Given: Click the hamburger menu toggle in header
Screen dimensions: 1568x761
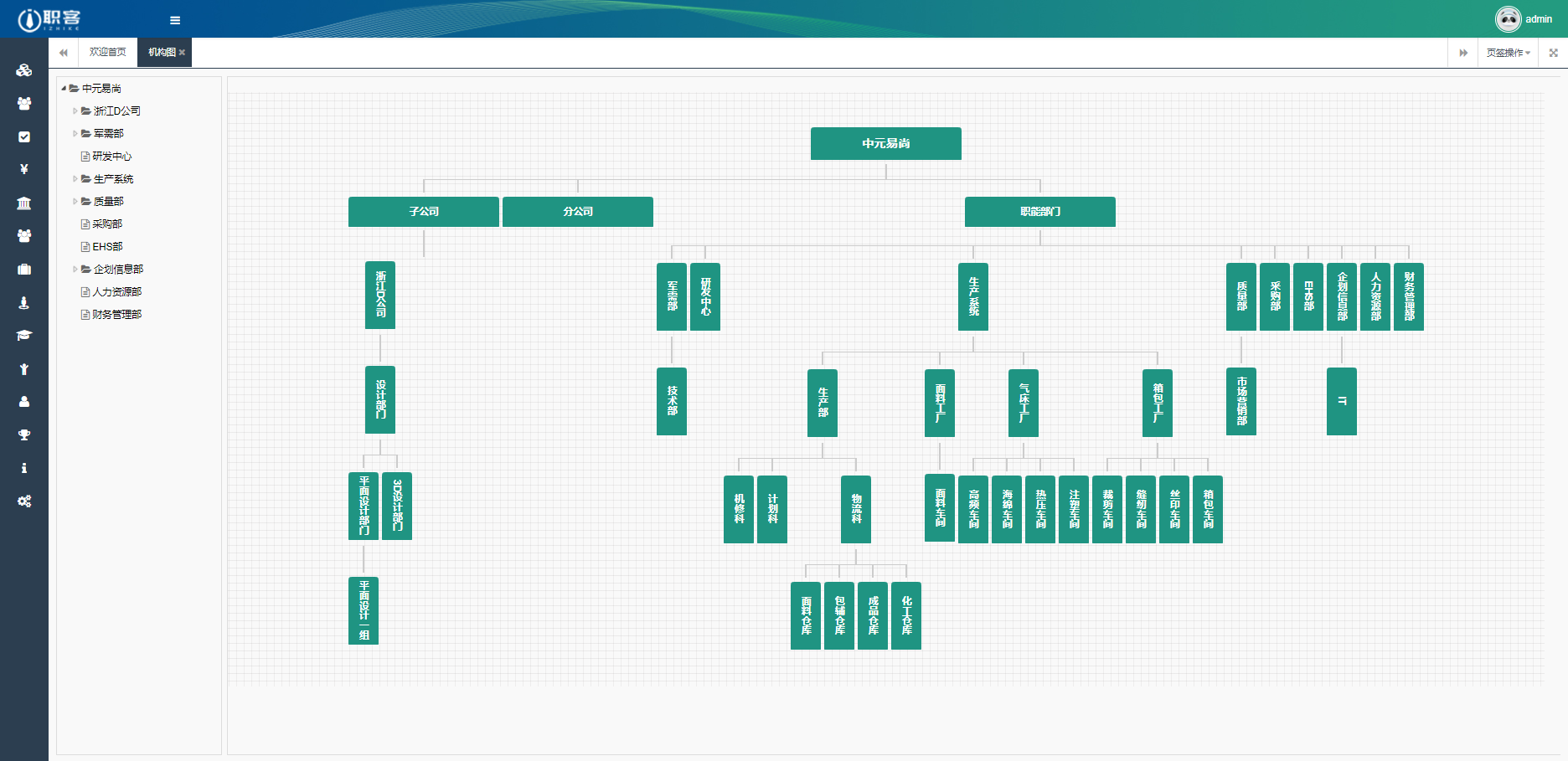Looking at the screenshot, I should [x=175, y=20].
